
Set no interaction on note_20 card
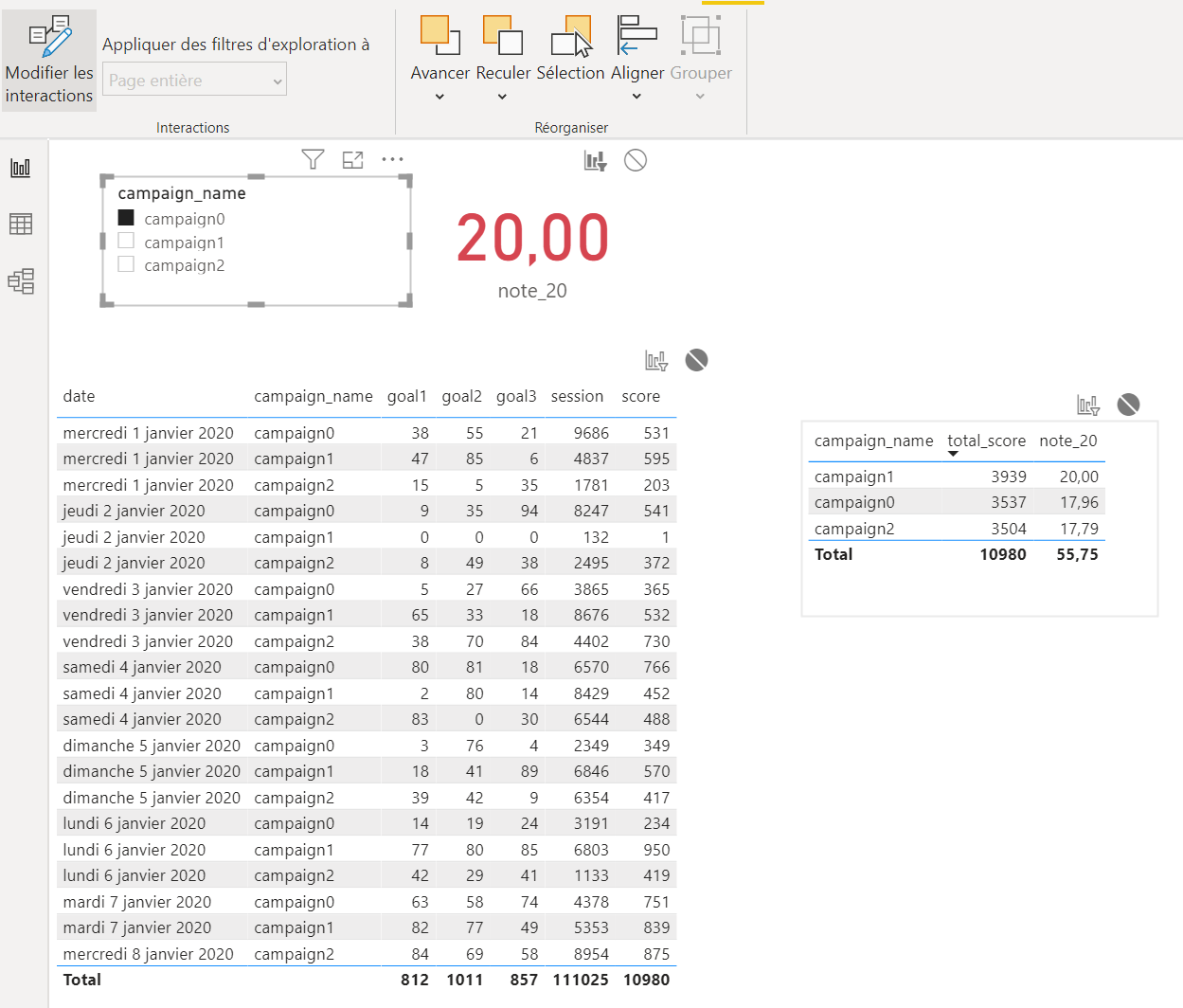point(636,160)
